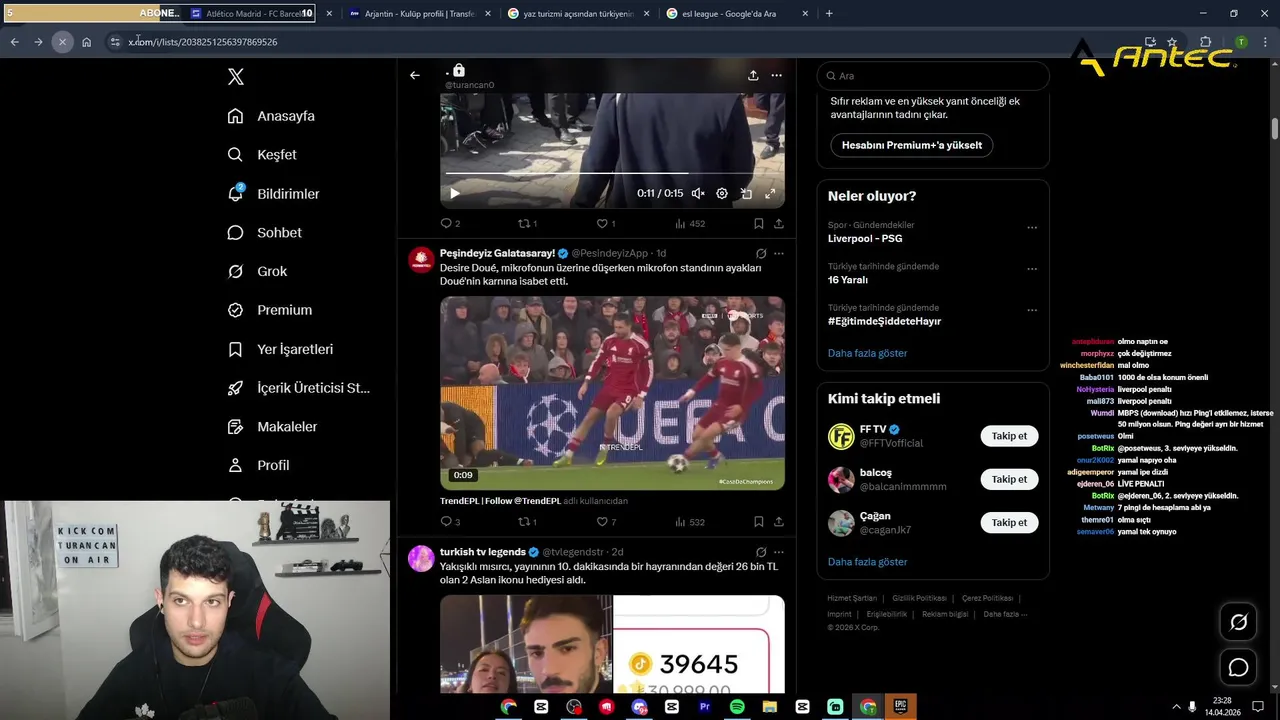Bookmark the top tweet with 452 views
Screen dimensions: 1280x720
click(x=759, y=224)
